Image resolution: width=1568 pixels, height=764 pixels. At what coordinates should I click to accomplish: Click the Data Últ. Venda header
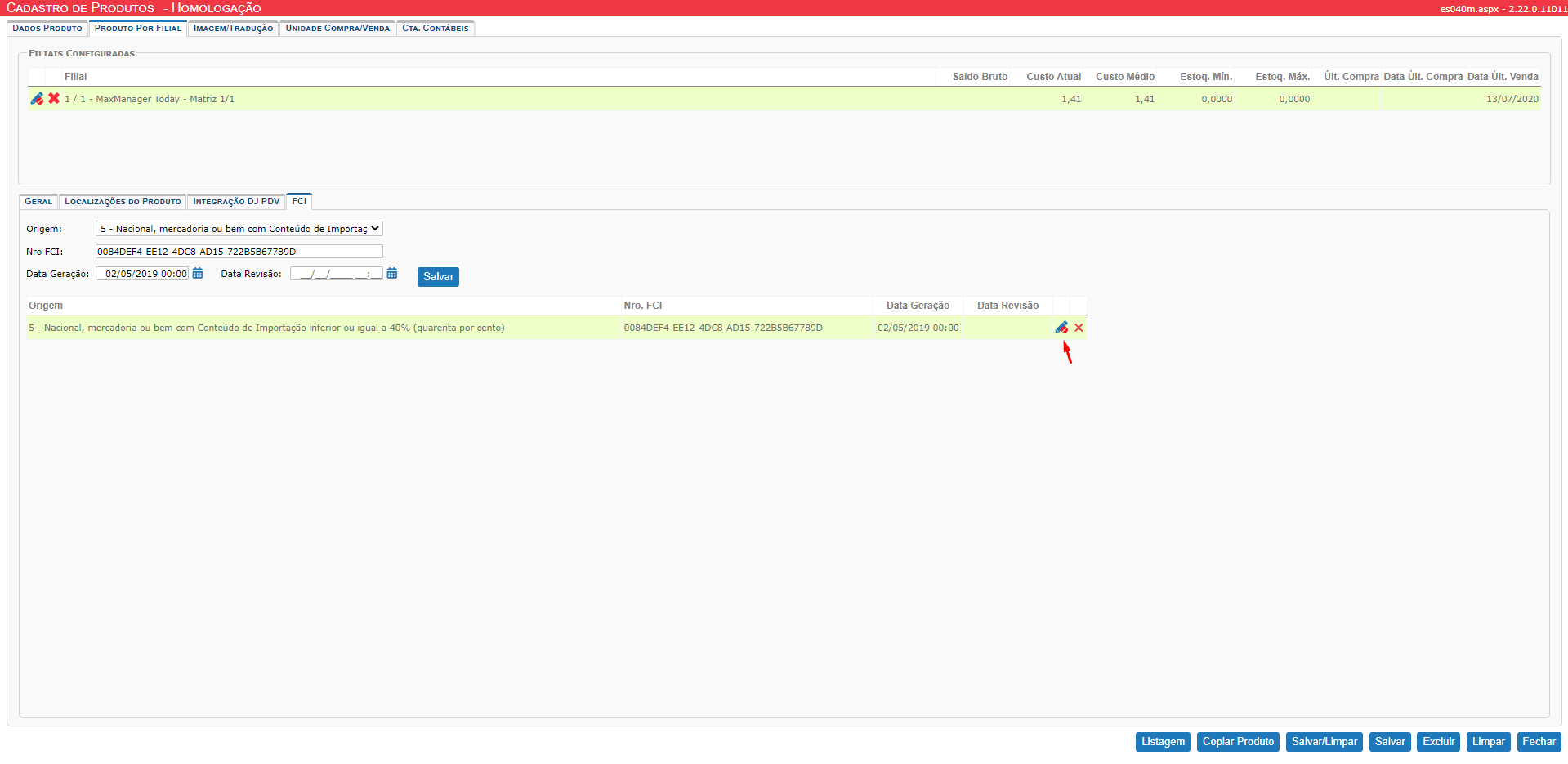(x=1503, y=77)
